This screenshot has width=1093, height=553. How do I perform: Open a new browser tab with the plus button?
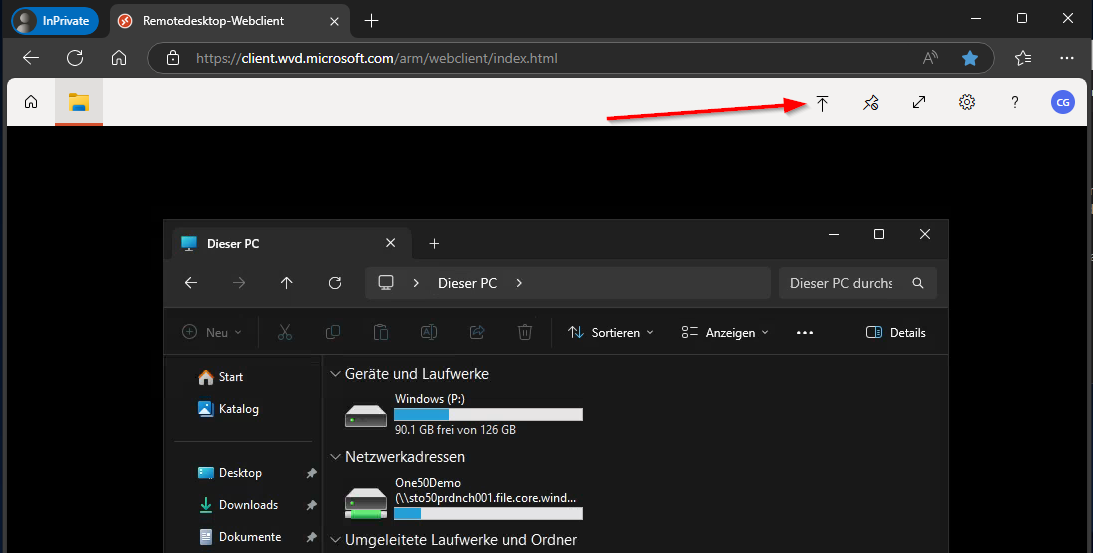372,21
